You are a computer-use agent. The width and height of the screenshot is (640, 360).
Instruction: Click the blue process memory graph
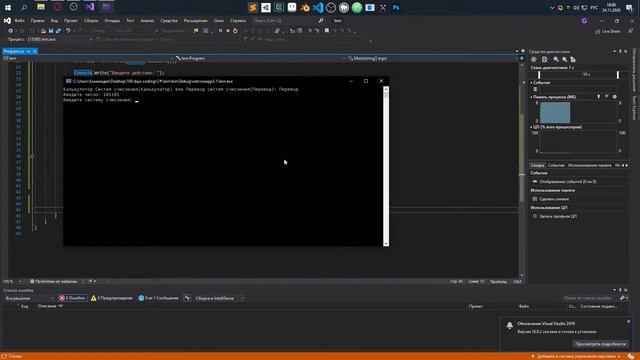[x=555, y=113]
